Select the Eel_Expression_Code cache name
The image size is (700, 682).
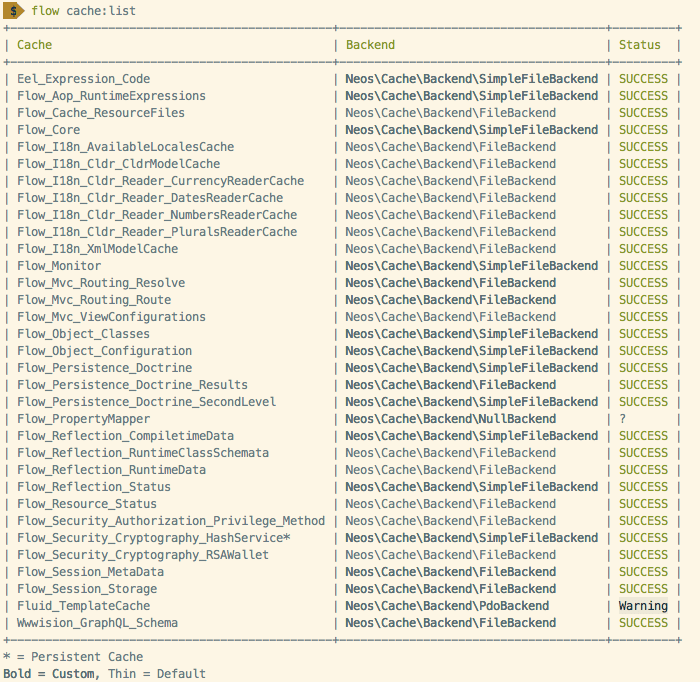pos(83,79)
